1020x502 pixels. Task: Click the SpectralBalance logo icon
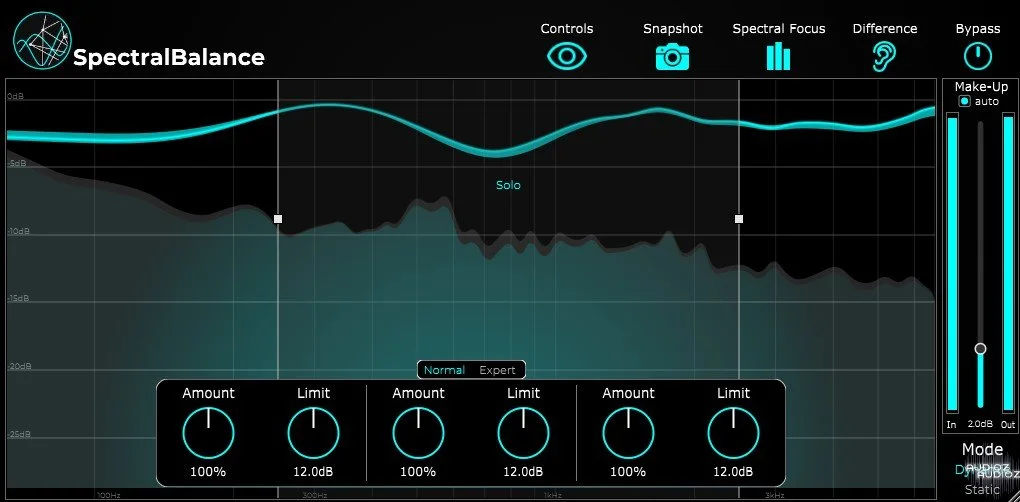[42, 40]
